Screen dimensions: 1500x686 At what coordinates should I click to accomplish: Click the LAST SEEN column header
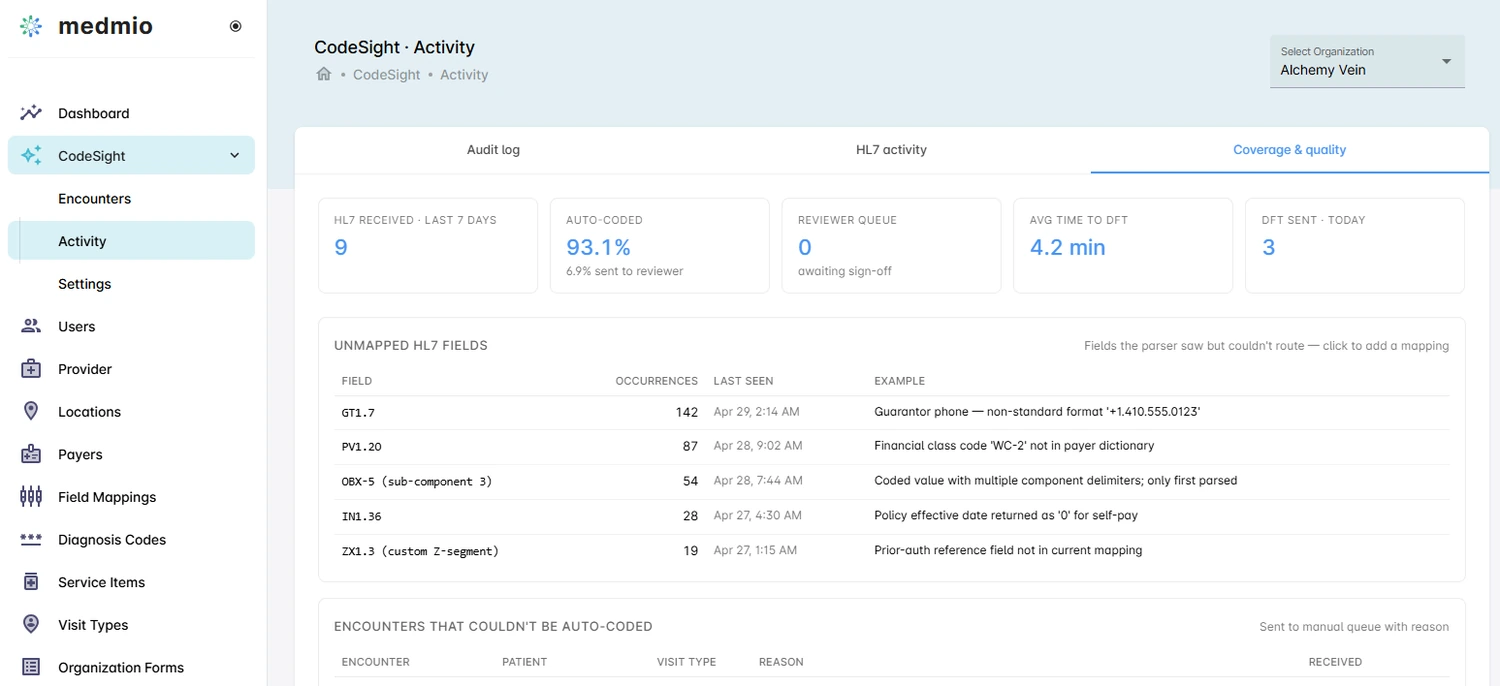(x=743, y=381)
